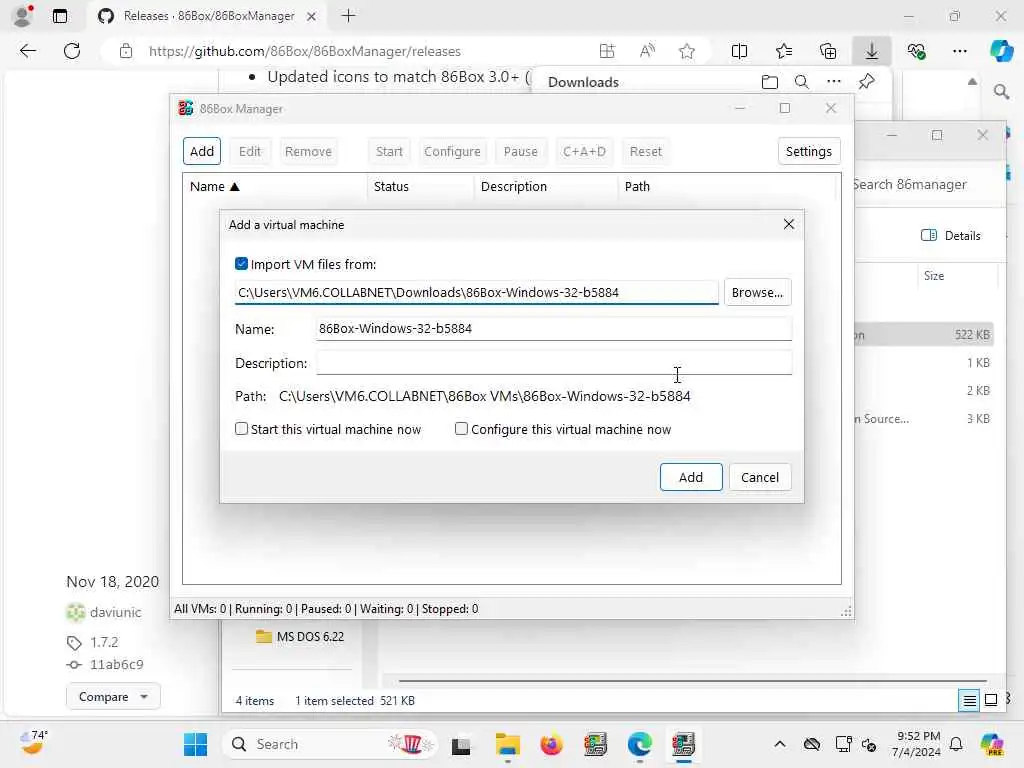1024x768 pixels.
Task: Open Edge split screen icon
Action: click(x=739, y=51)
